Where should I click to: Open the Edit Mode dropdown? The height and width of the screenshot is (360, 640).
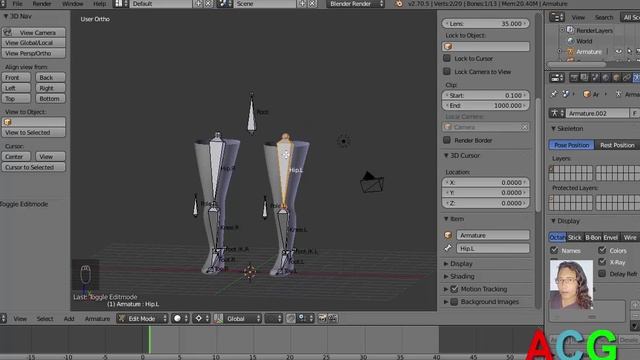click(142, 318)
